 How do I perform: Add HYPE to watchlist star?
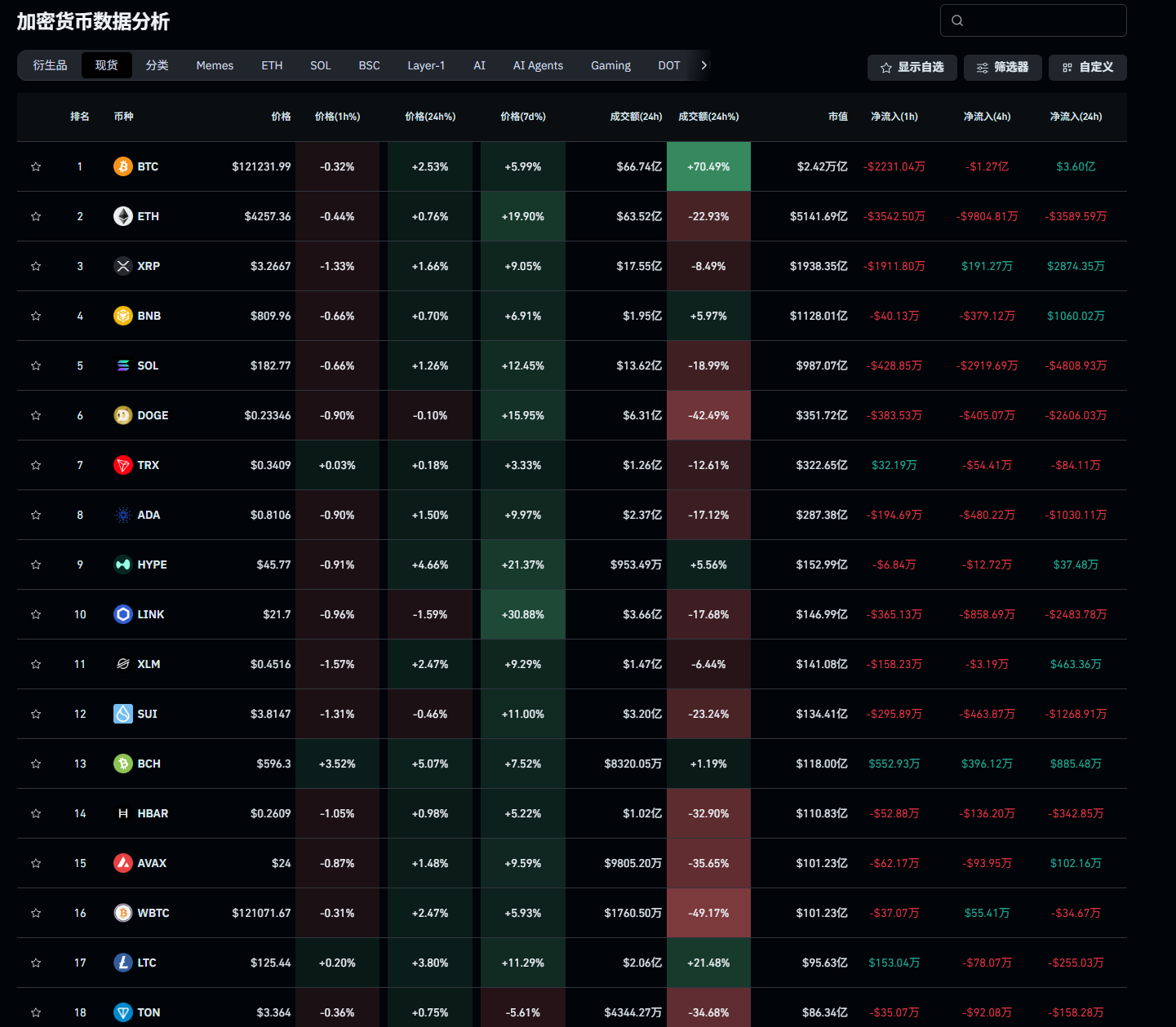click(x=36, y=564)
